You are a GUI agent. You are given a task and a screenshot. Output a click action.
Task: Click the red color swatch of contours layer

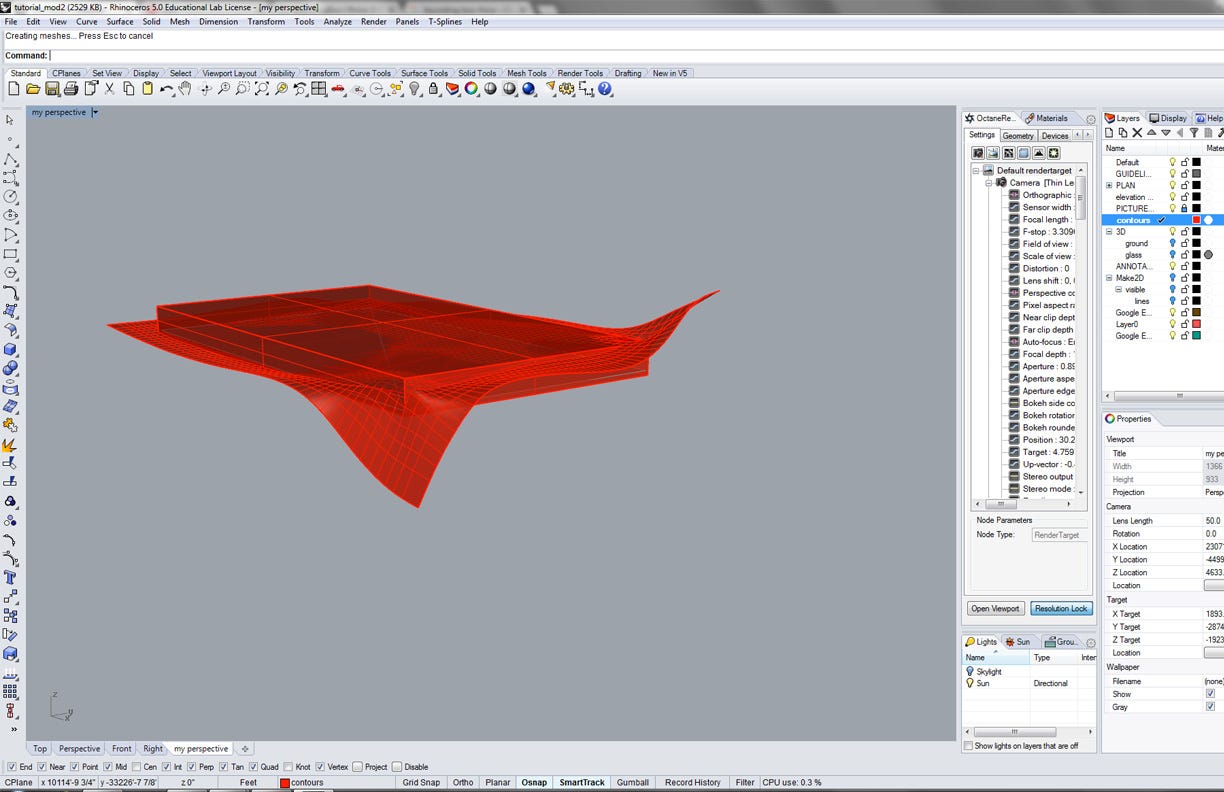click(1196, 220)
